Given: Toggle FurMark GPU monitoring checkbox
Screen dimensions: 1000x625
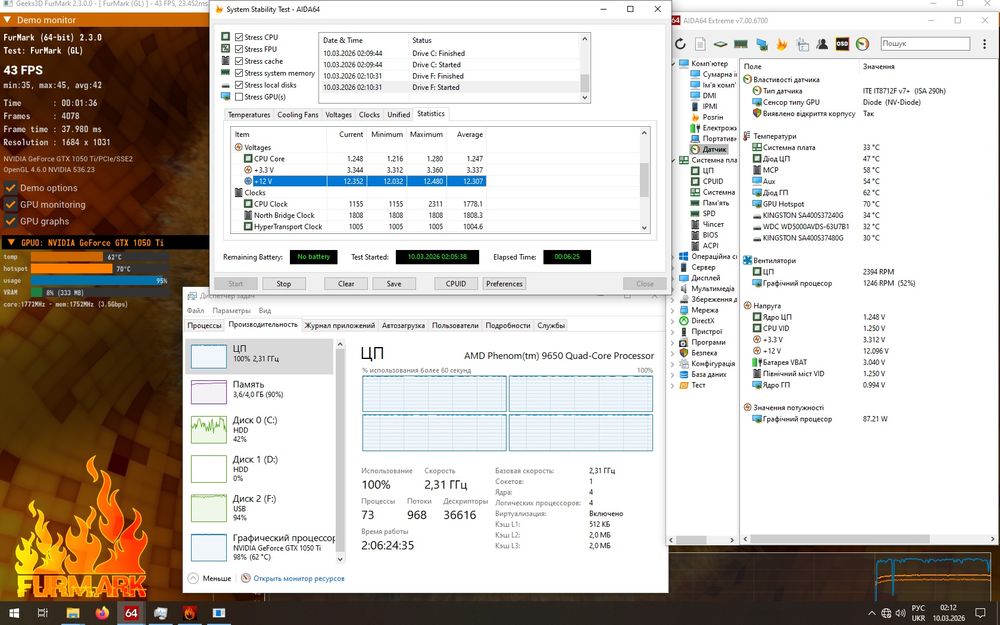Looking at the screenshot, I should 10,205.
